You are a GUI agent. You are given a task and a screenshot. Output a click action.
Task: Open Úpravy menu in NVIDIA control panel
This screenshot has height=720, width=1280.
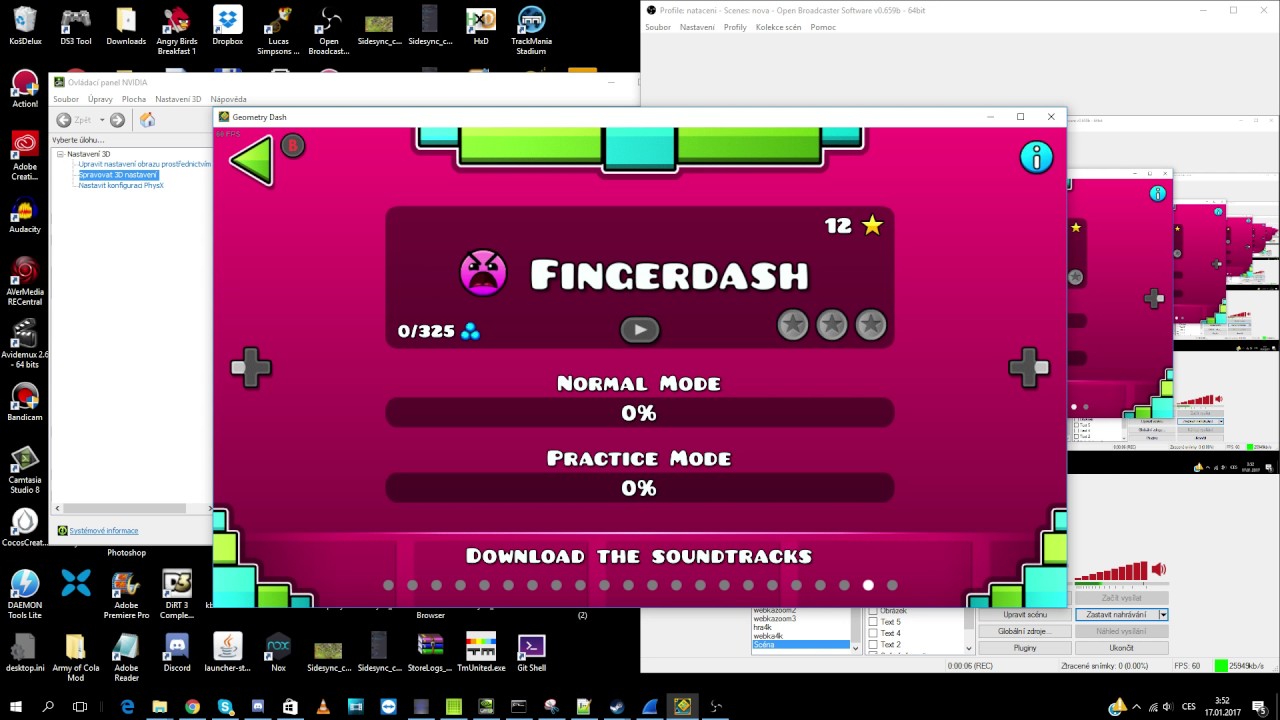click(x=100, y=99)
